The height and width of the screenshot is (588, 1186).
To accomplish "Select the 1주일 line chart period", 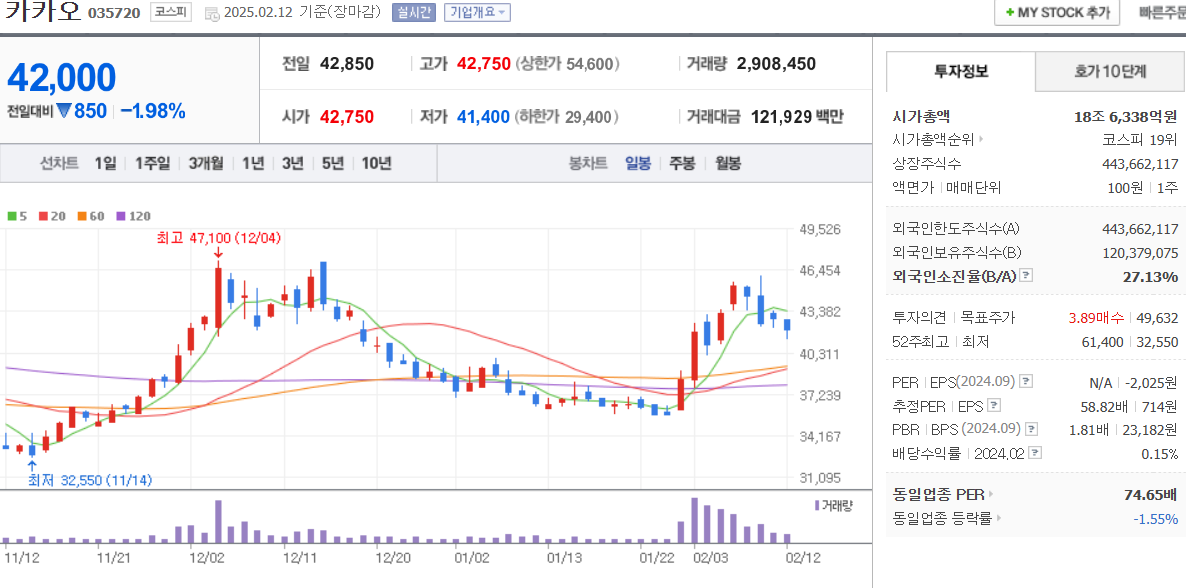I will (152, 163).
